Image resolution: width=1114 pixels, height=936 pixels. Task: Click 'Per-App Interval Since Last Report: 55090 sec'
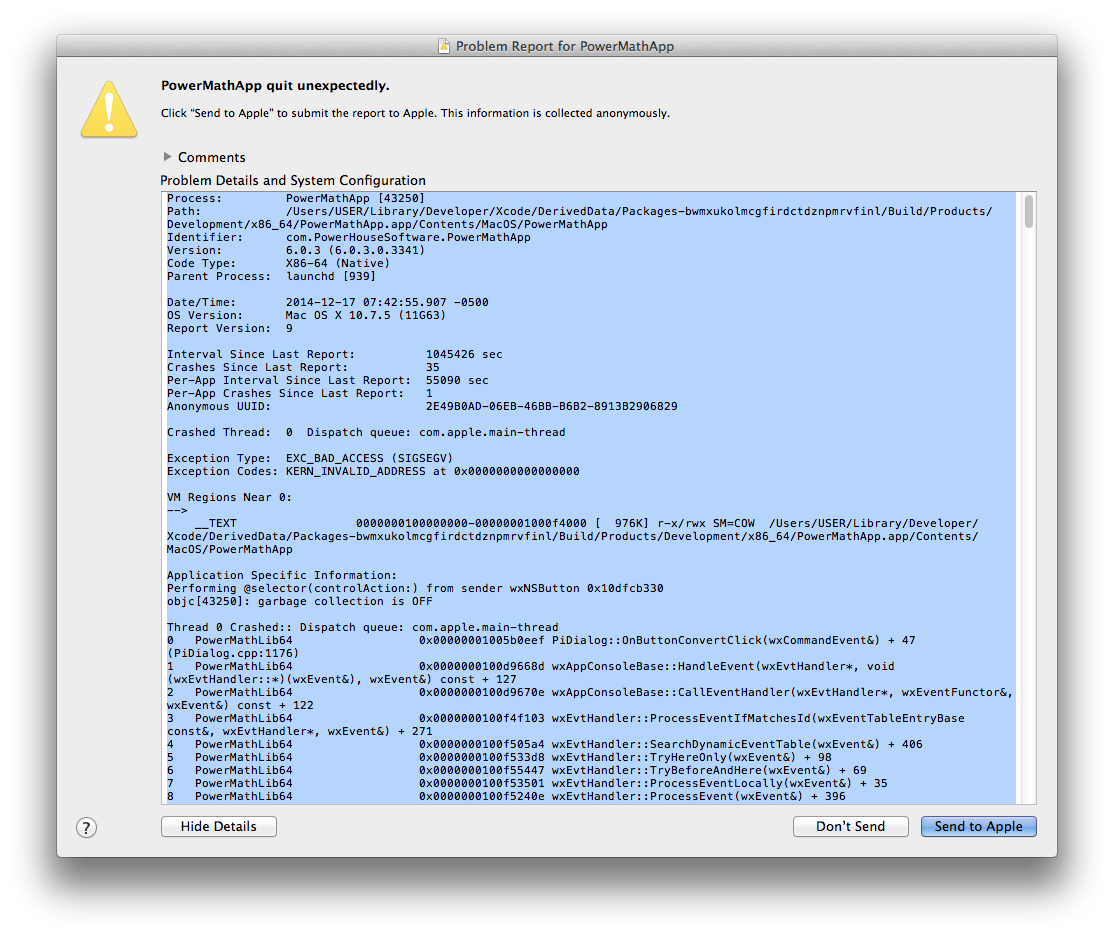pos(328,380)
